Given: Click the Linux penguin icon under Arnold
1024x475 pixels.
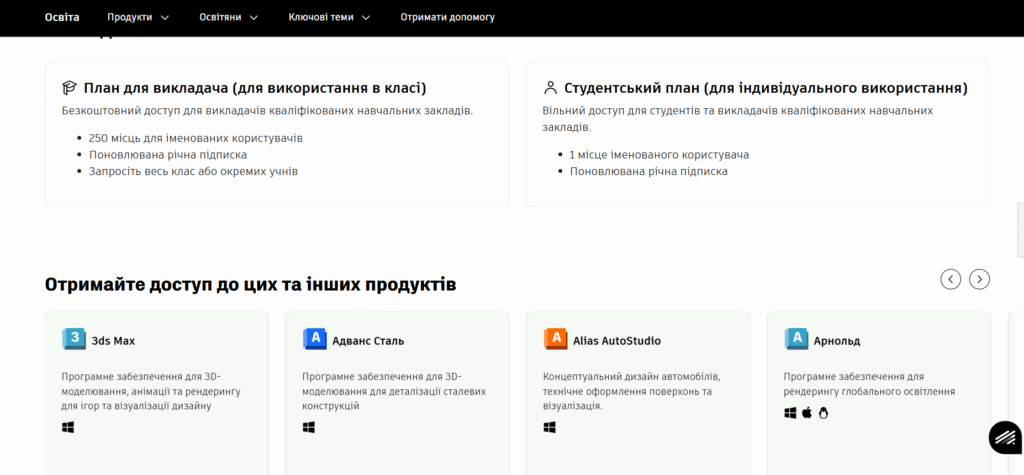Looking at the screenshot, I should 824,412.
